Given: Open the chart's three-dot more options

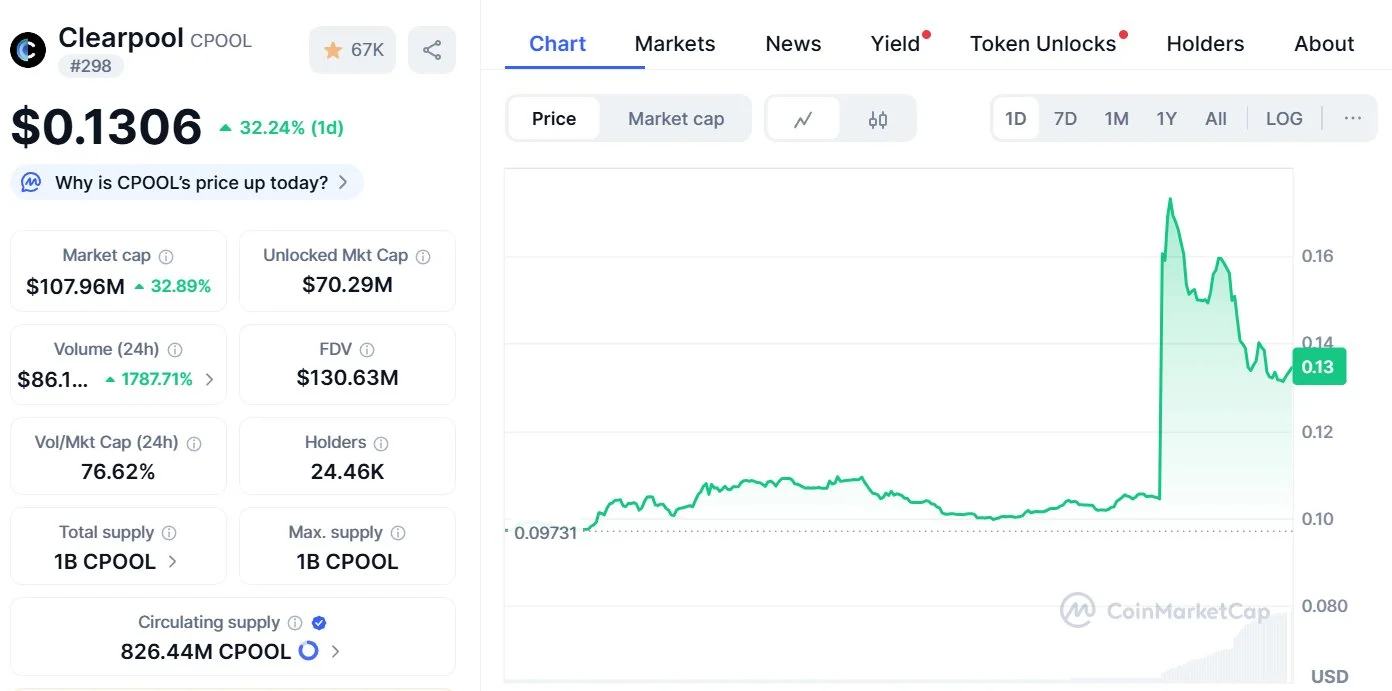Looking at the screenshot, I should click(1353, 119).
